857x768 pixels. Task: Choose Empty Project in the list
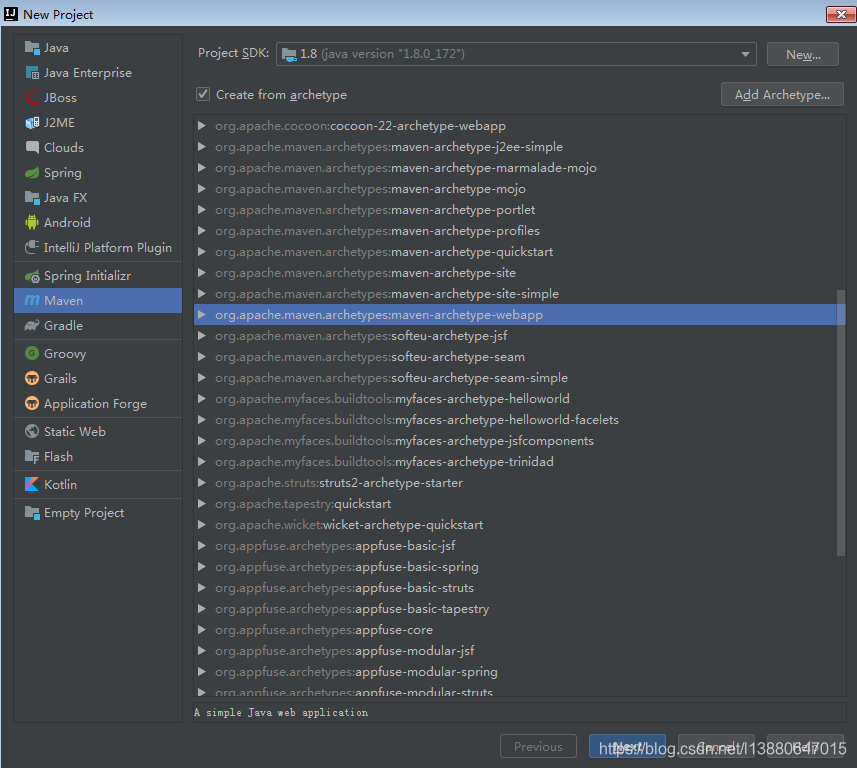coord(98,513)
